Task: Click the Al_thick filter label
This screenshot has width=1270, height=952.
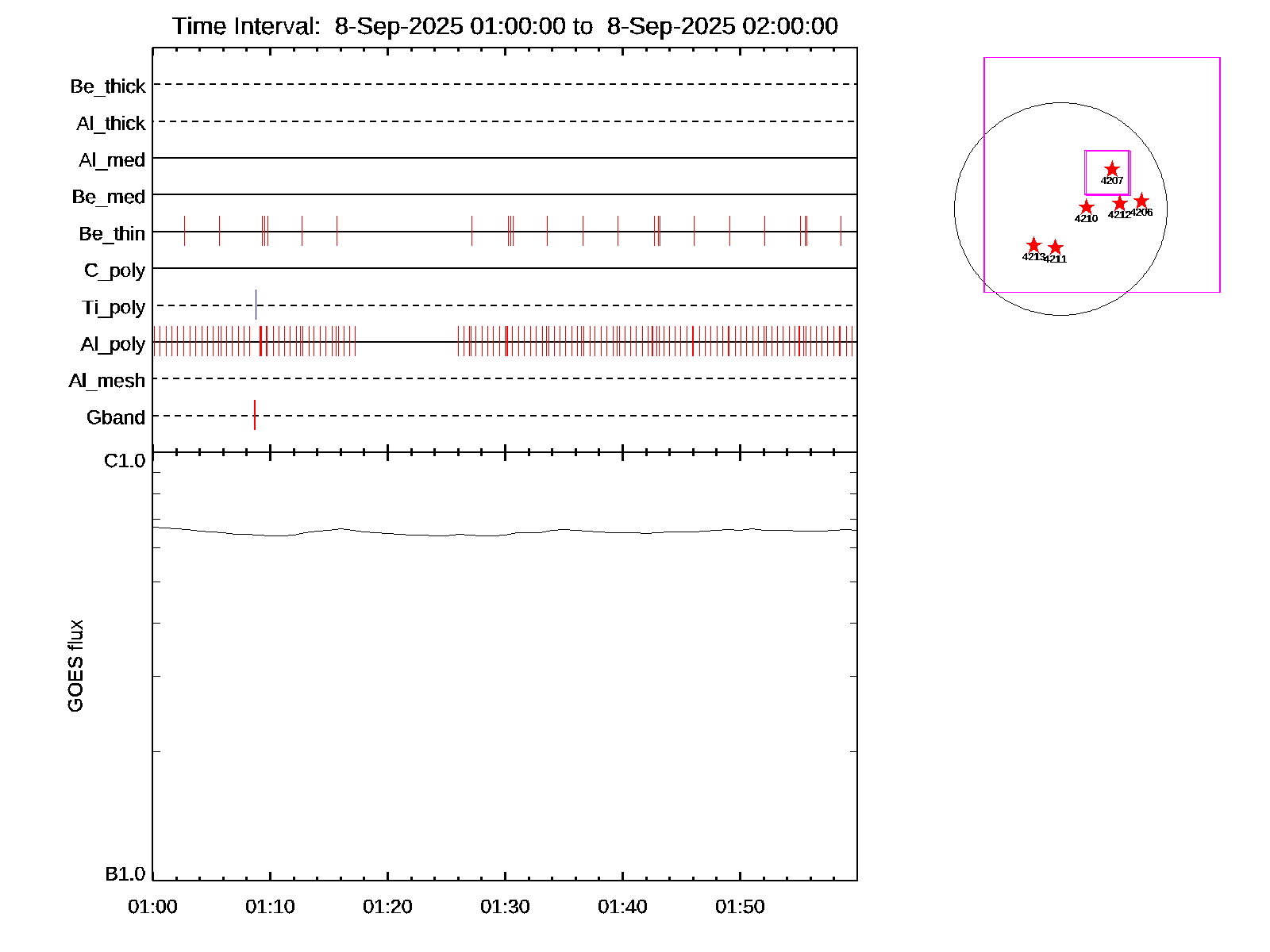Action: click(x=111, y=124)
